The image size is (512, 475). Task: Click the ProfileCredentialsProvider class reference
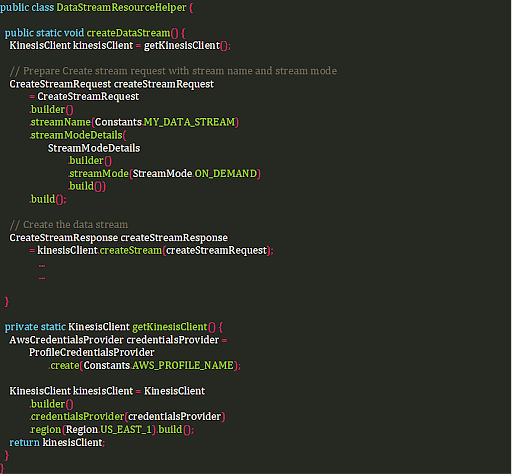tap(92, 353)
